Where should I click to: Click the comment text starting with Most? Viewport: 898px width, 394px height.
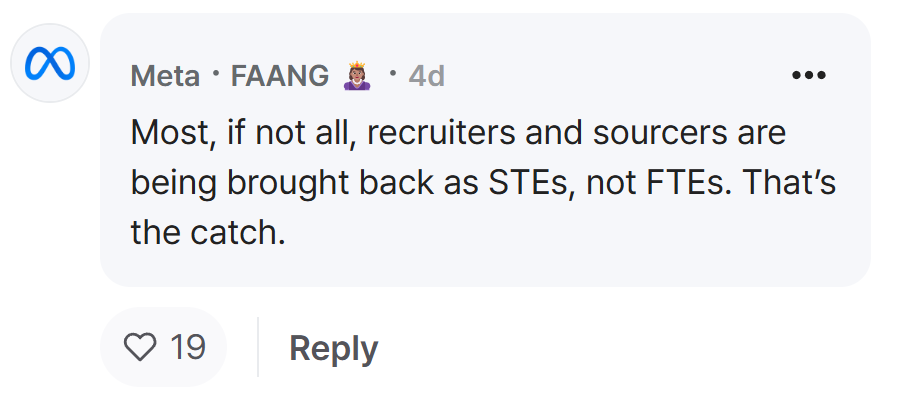pyautogui.click(x=483, y=183)
